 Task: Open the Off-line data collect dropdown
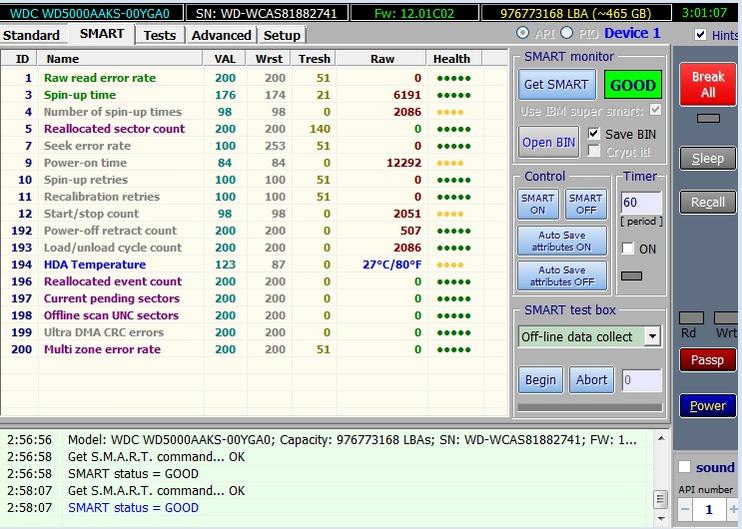point(652,336)
